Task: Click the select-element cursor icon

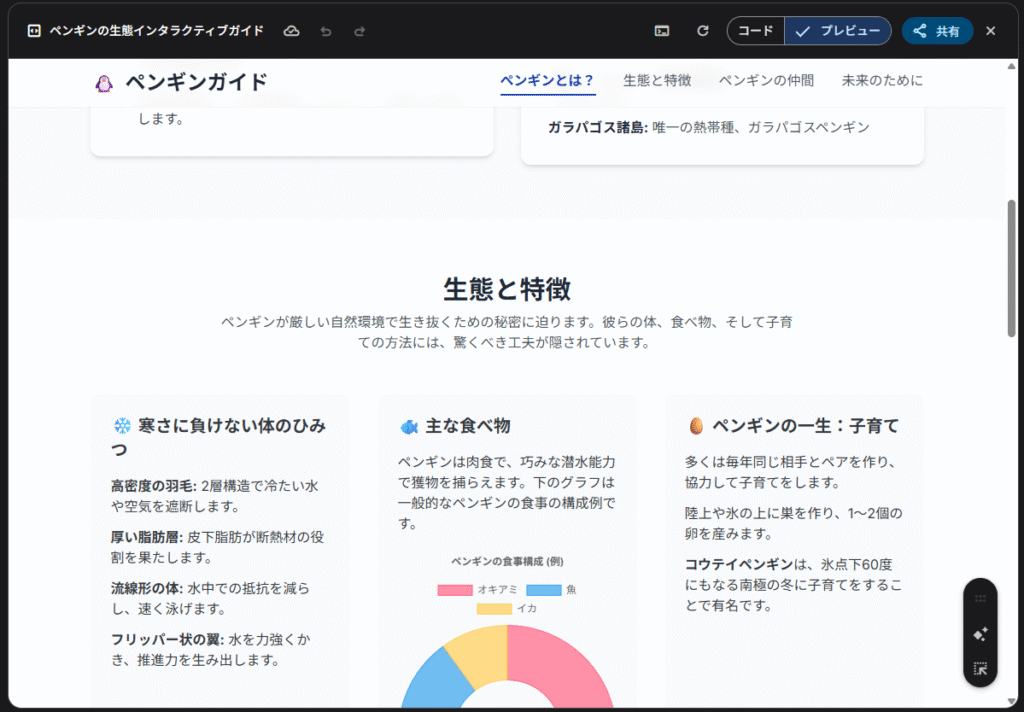Action: click(x=980, y=669)
